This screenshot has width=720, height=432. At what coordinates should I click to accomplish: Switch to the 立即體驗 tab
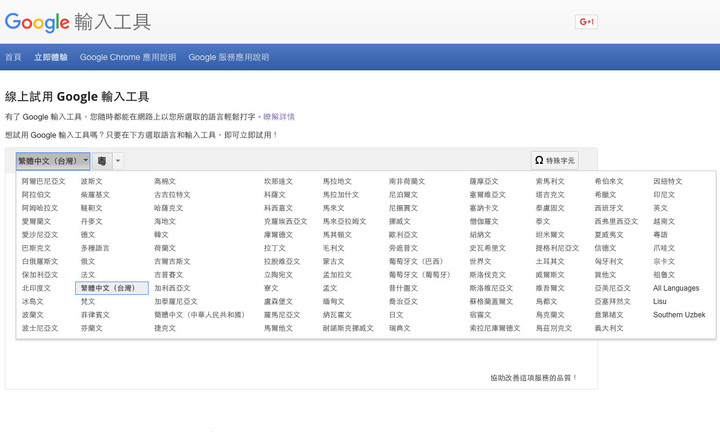(x=51, y=57)
